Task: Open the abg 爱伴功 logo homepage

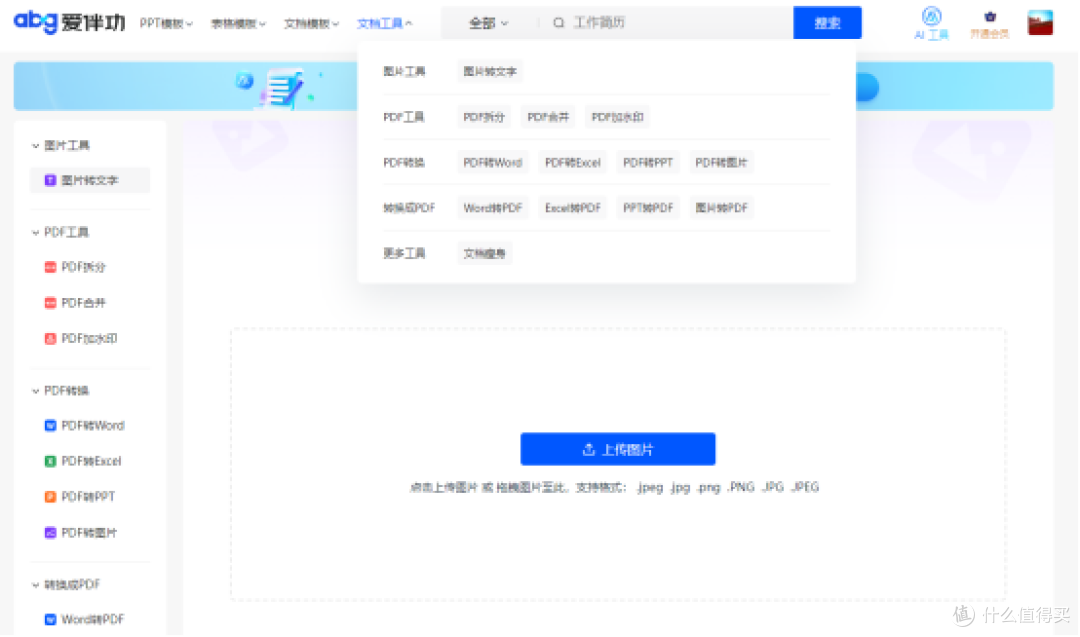Action: tap(70, 22)
